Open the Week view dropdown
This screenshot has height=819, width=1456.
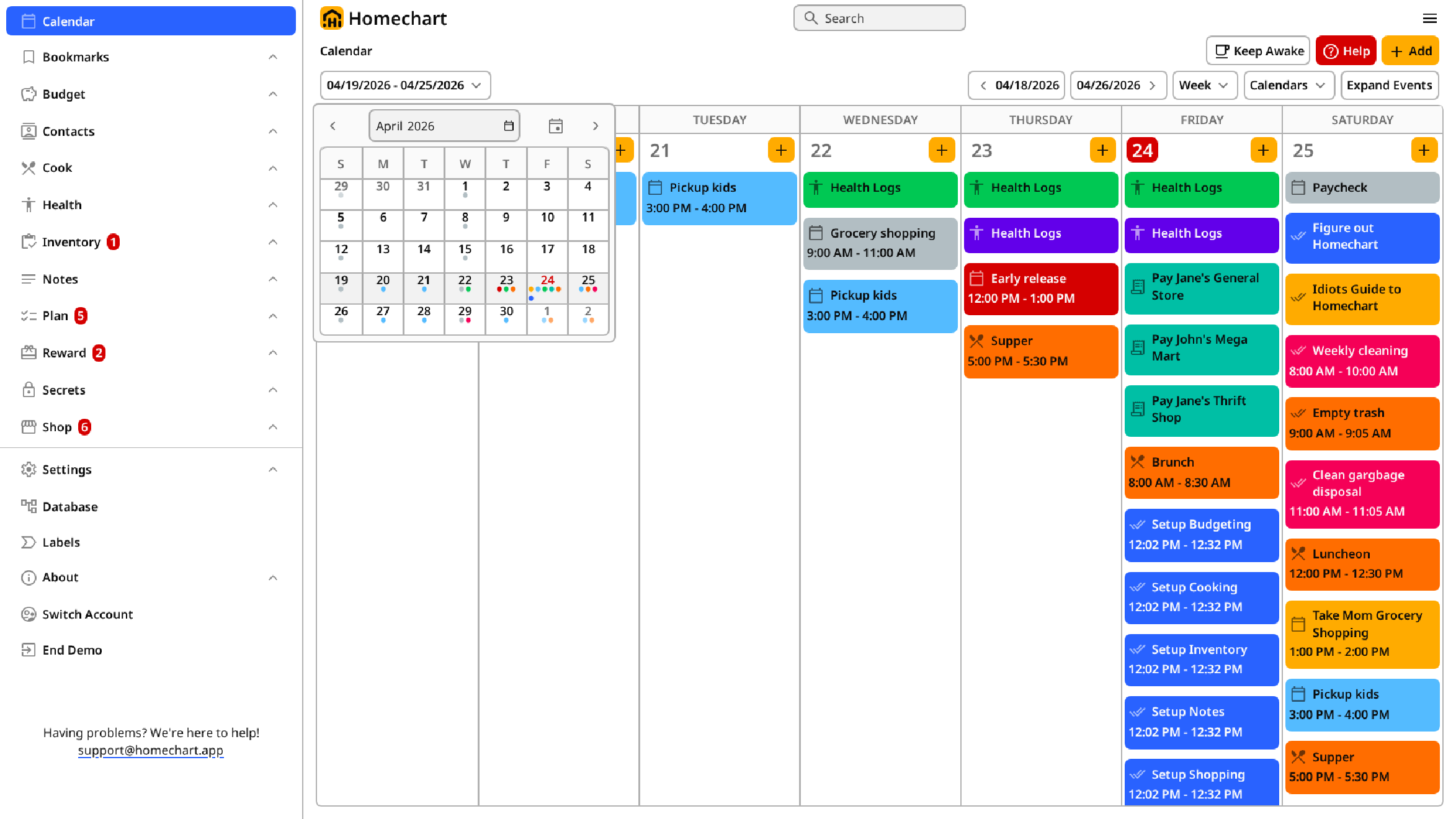click(x=1205, y=85)
